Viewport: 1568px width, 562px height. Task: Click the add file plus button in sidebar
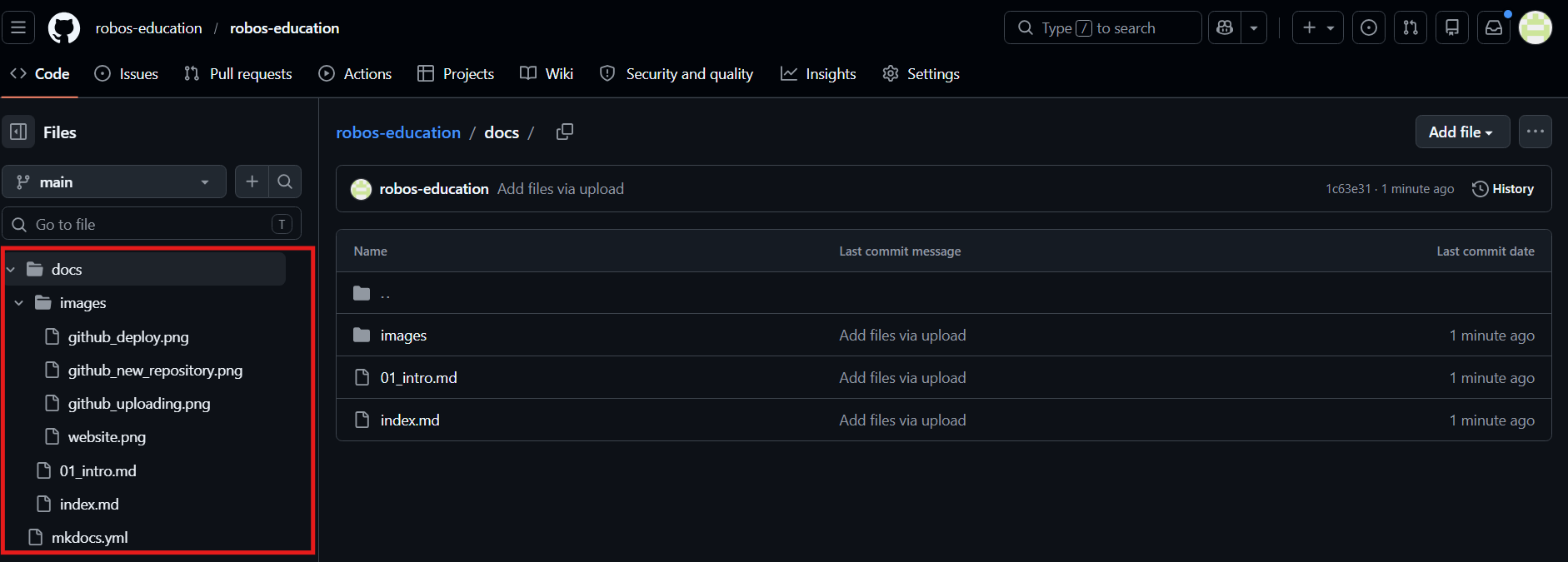pos(252,182)
